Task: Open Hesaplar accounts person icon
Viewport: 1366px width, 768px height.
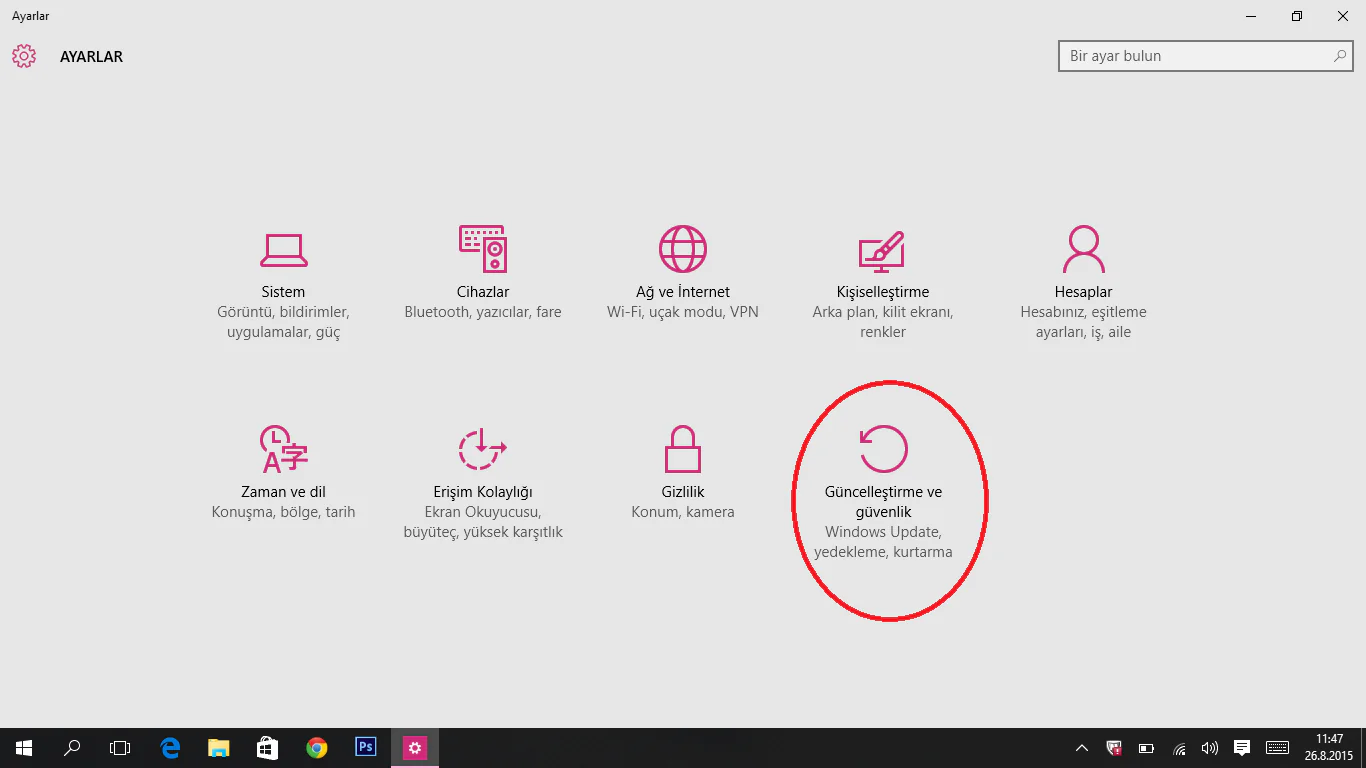Action: [1083, 249]
